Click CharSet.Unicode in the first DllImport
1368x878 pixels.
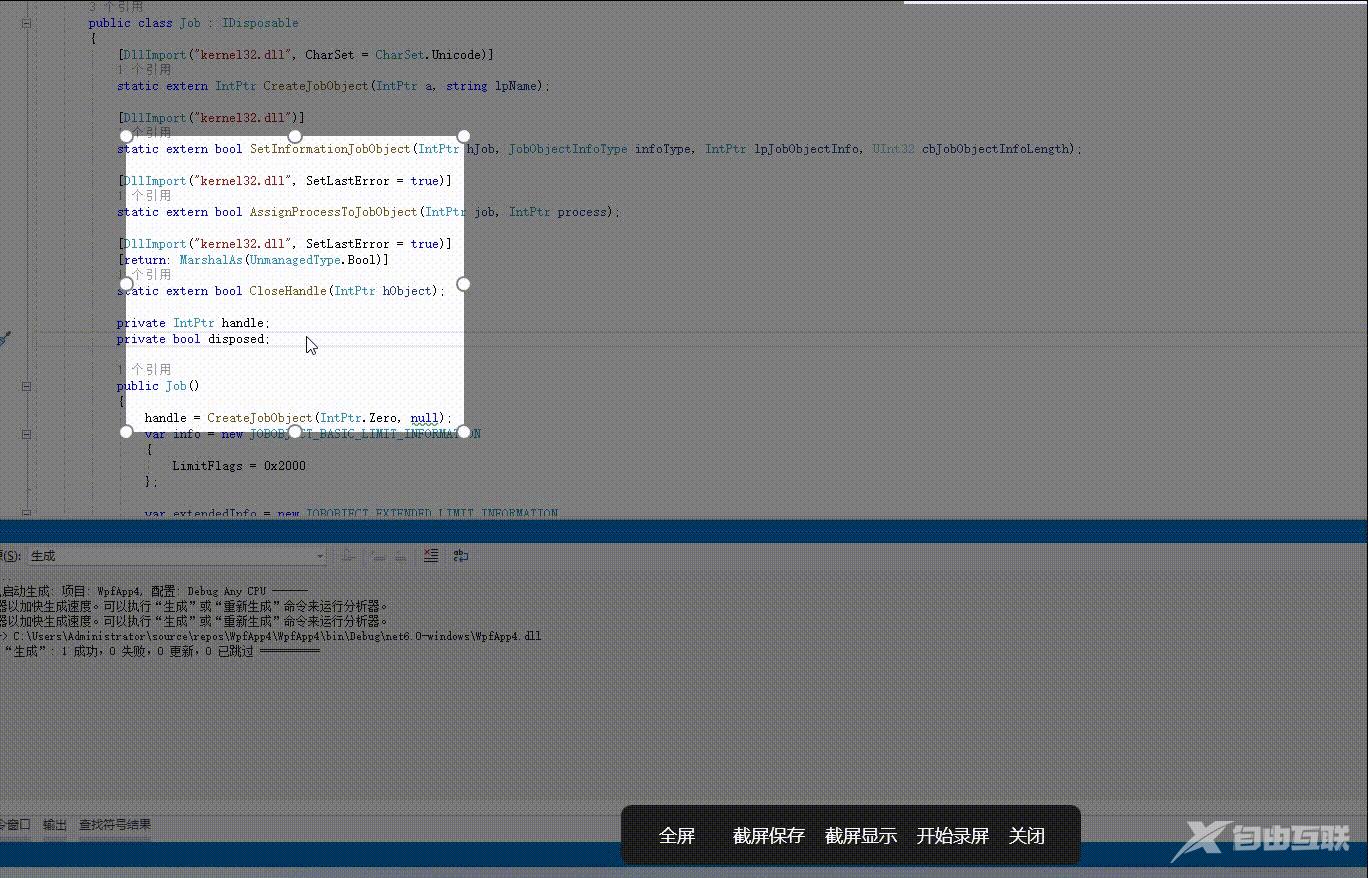[430, 55]
